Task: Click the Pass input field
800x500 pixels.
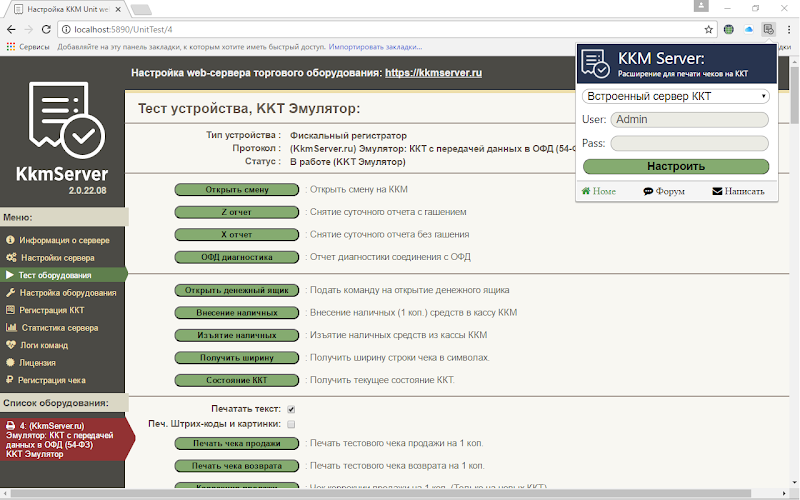Action: pyautogui.click(x=689, y=143)
